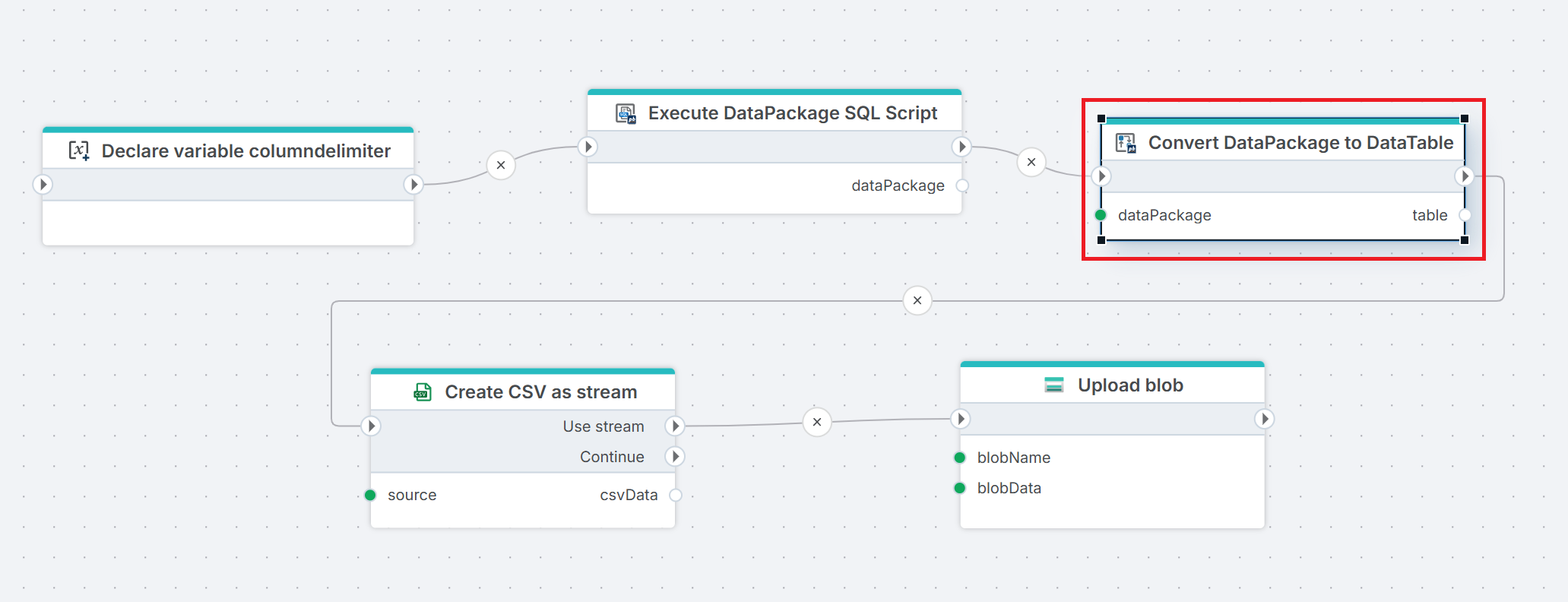Click the Create CSV as stream icon

423,391
